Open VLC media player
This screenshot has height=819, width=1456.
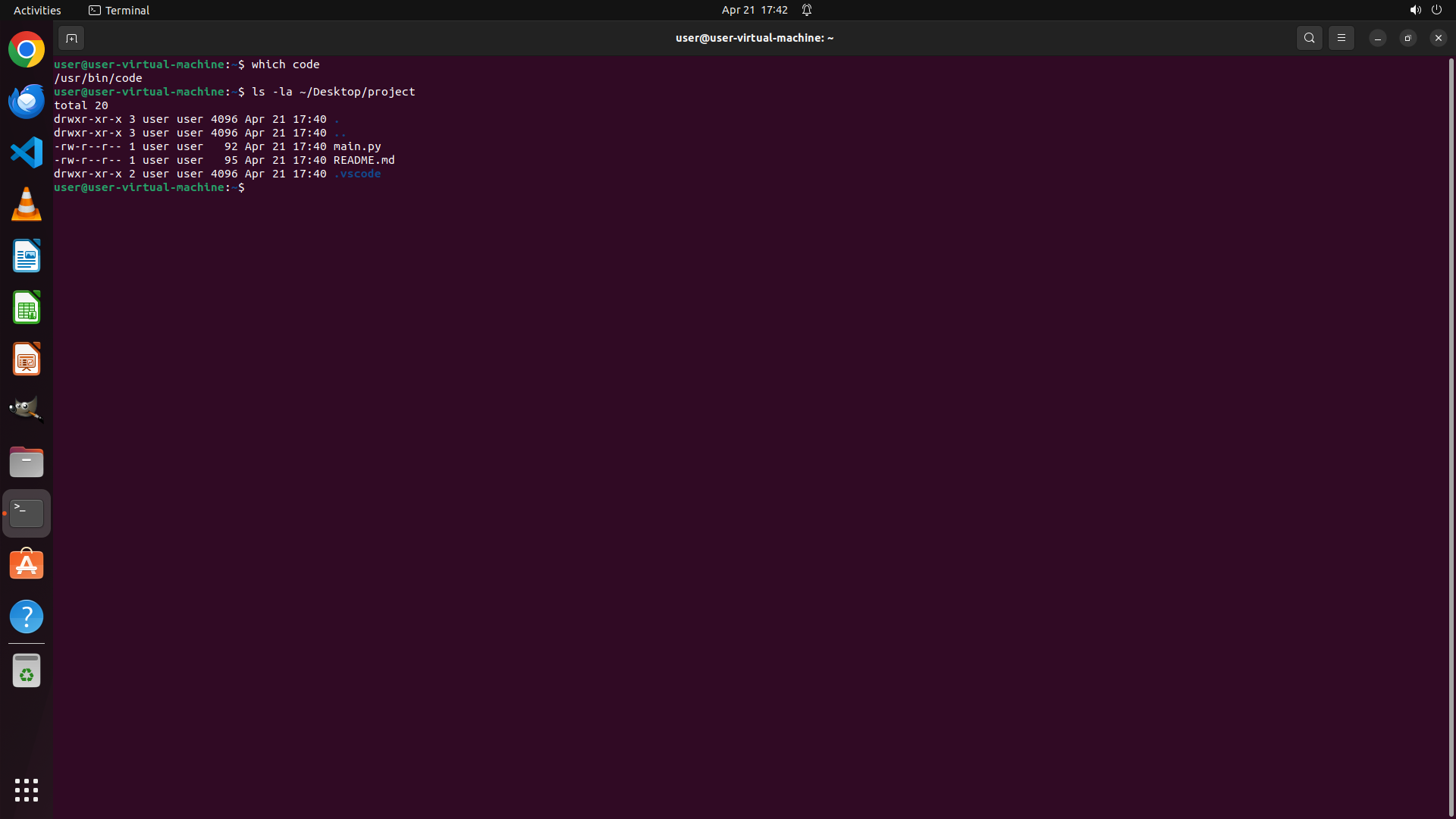tap(27, 205)
